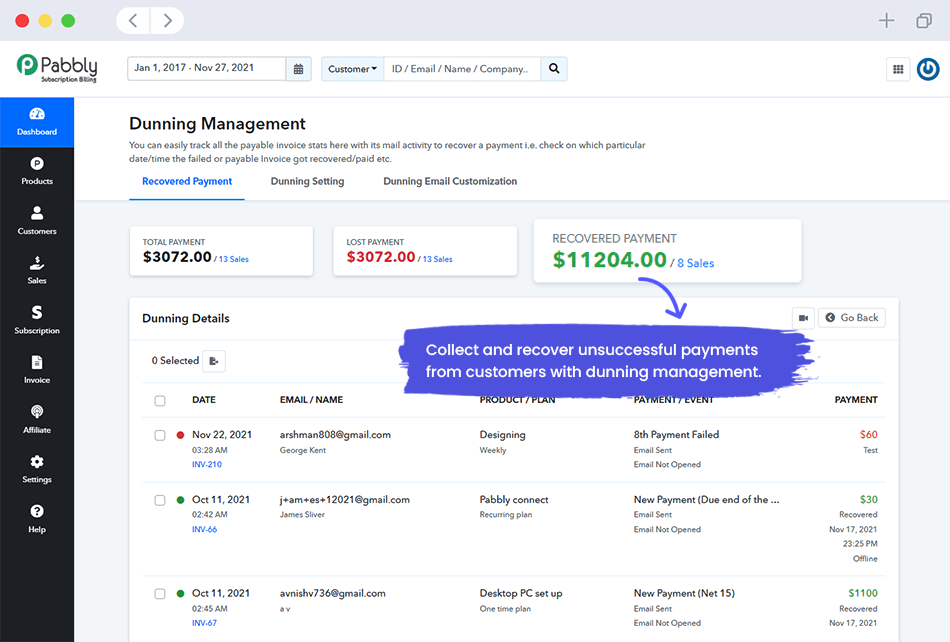The image size is (950, 642).
Task: Click the video tutorial camera icon
Action: point(803,317)
